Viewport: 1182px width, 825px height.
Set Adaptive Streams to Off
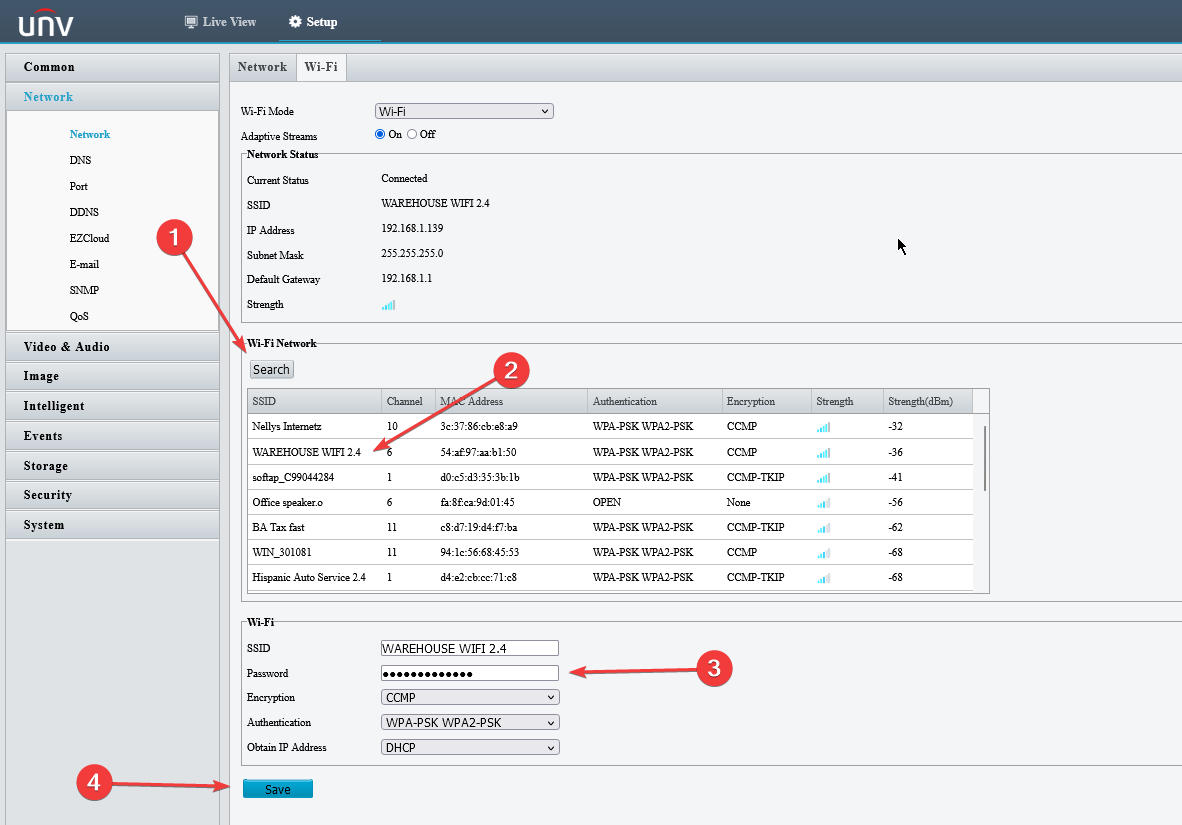pyautogui.click(x=412, y=134)
